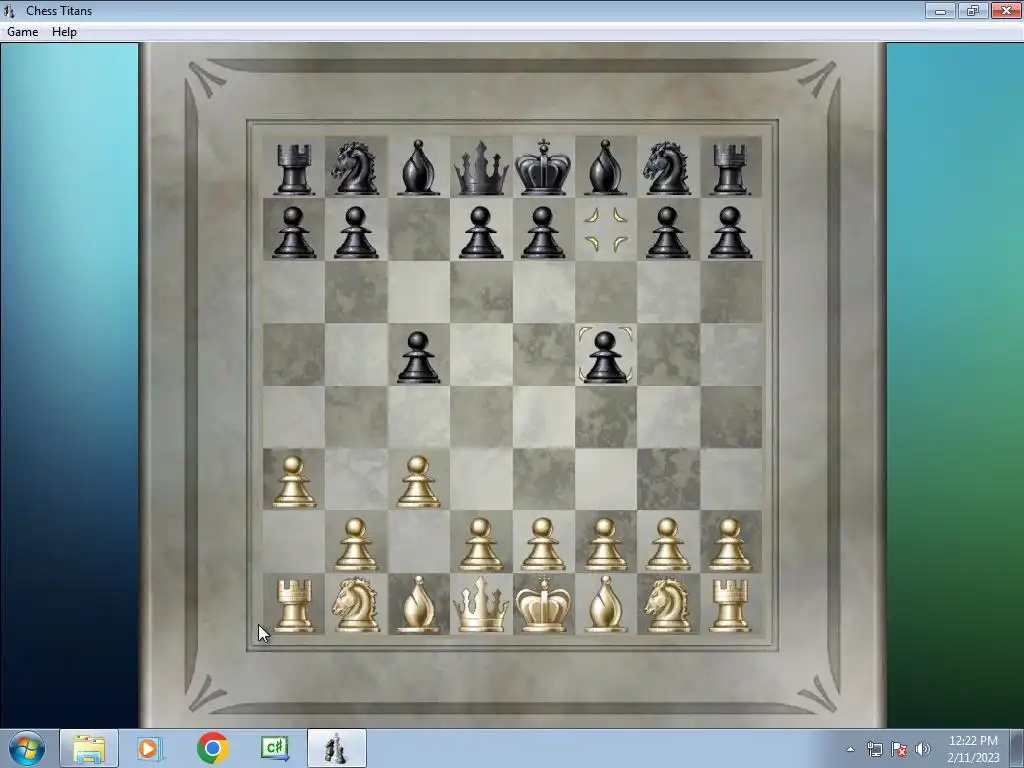Minimize the Chess Titans window
This screenshot has width=1024, height=768.
(x=940, y=10)
